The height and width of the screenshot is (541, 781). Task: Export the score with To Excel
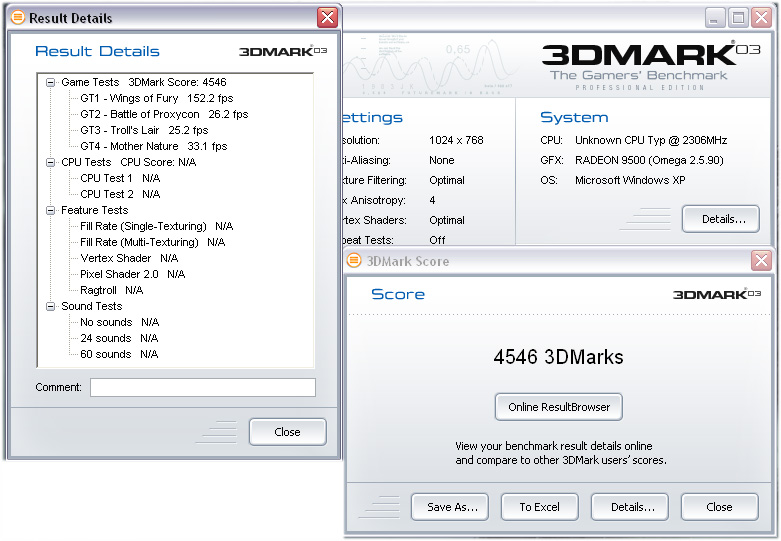pyautogui.click(x=540, y=507)
